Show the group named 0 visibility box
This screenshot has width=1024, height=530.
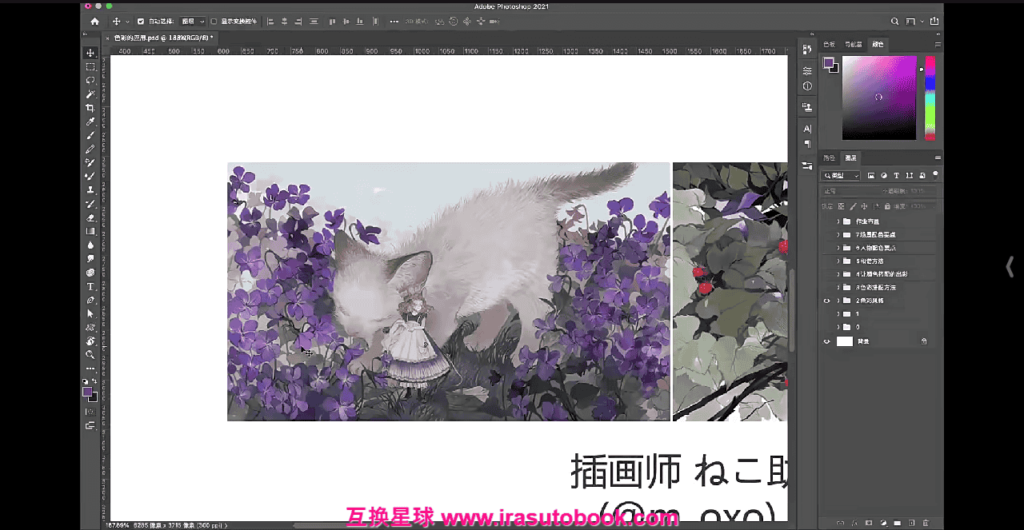[x=827, y=327]
